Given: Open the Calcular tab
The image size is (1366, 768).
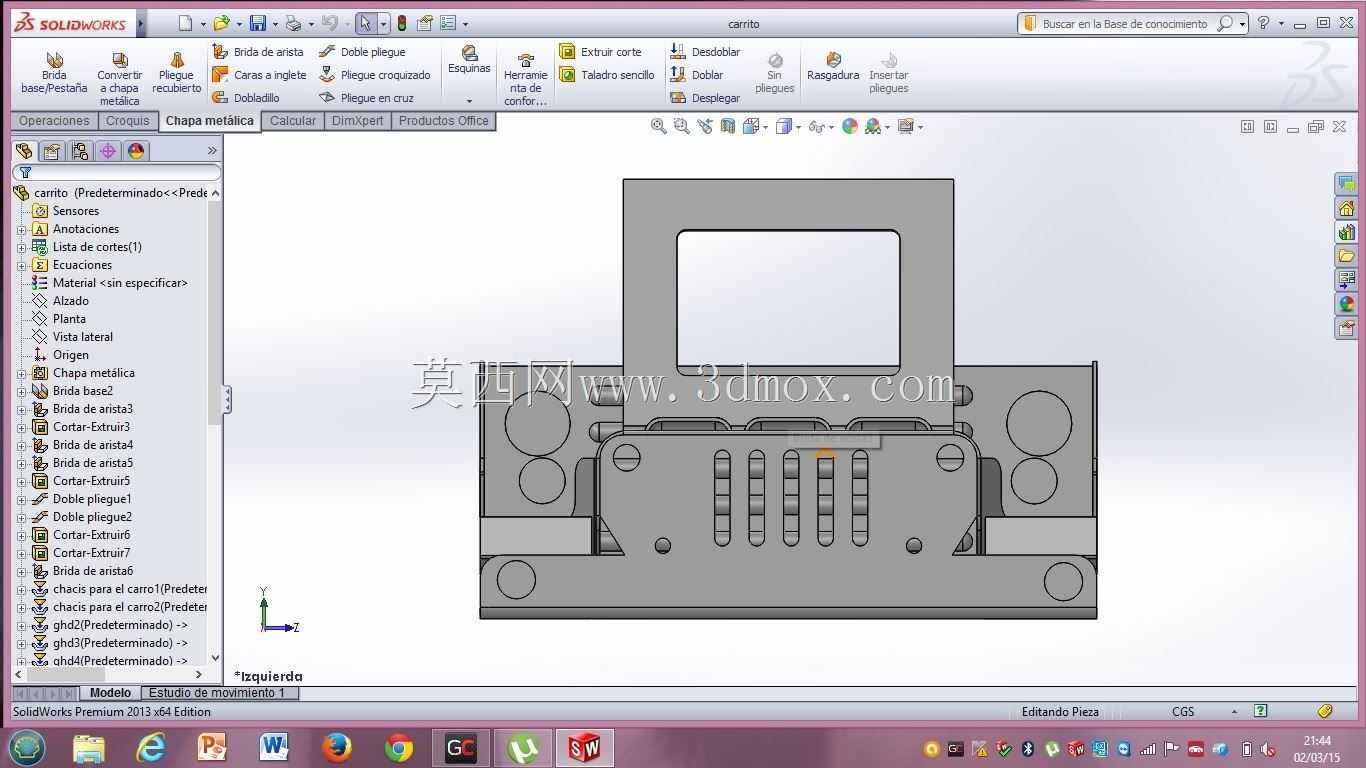Looking at the screenshot, I should pyautogui.click(x=293, y=121).
